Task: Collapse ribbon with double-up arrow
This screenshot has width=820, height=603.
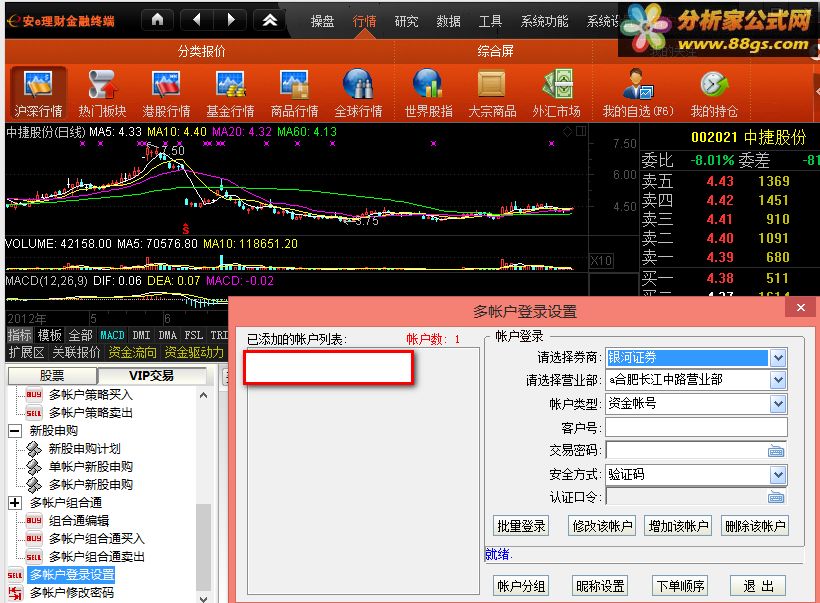Action: (x=270, y=20)
